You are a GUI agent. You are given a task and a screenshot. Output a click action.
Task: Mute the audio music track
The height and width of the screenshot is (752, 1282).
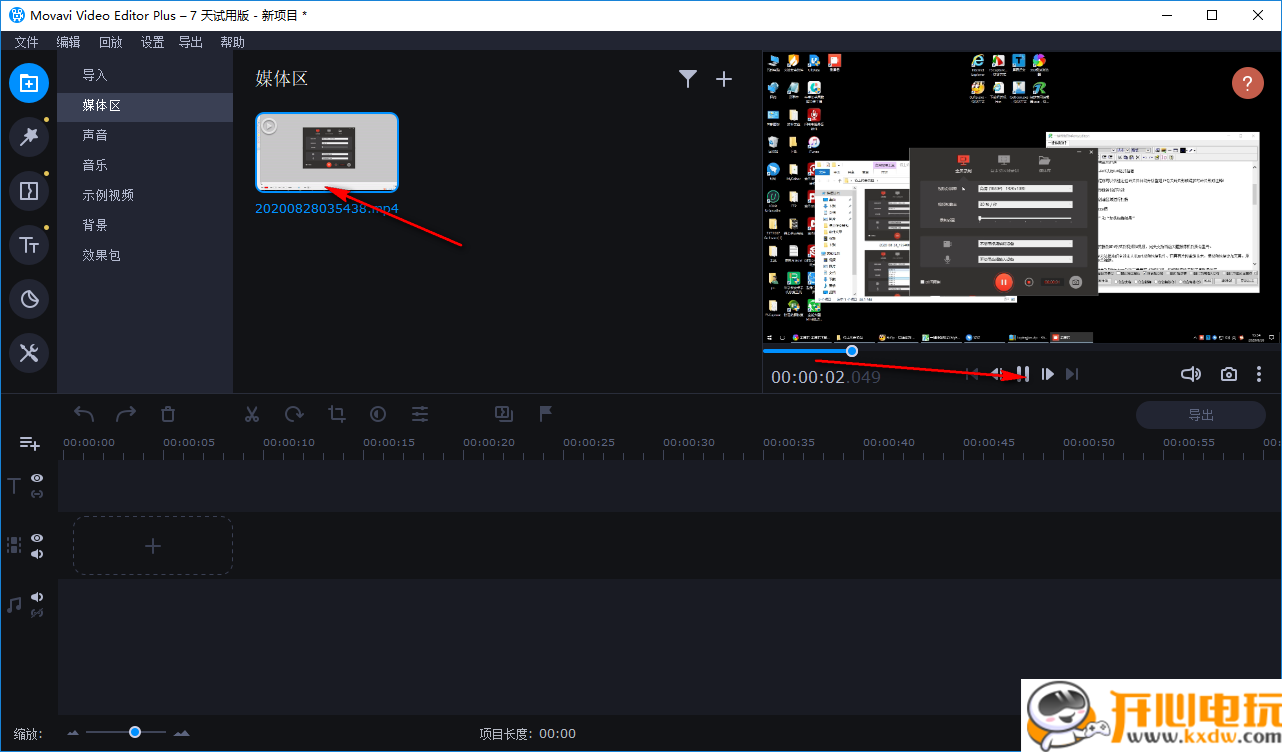pos(37,597)
